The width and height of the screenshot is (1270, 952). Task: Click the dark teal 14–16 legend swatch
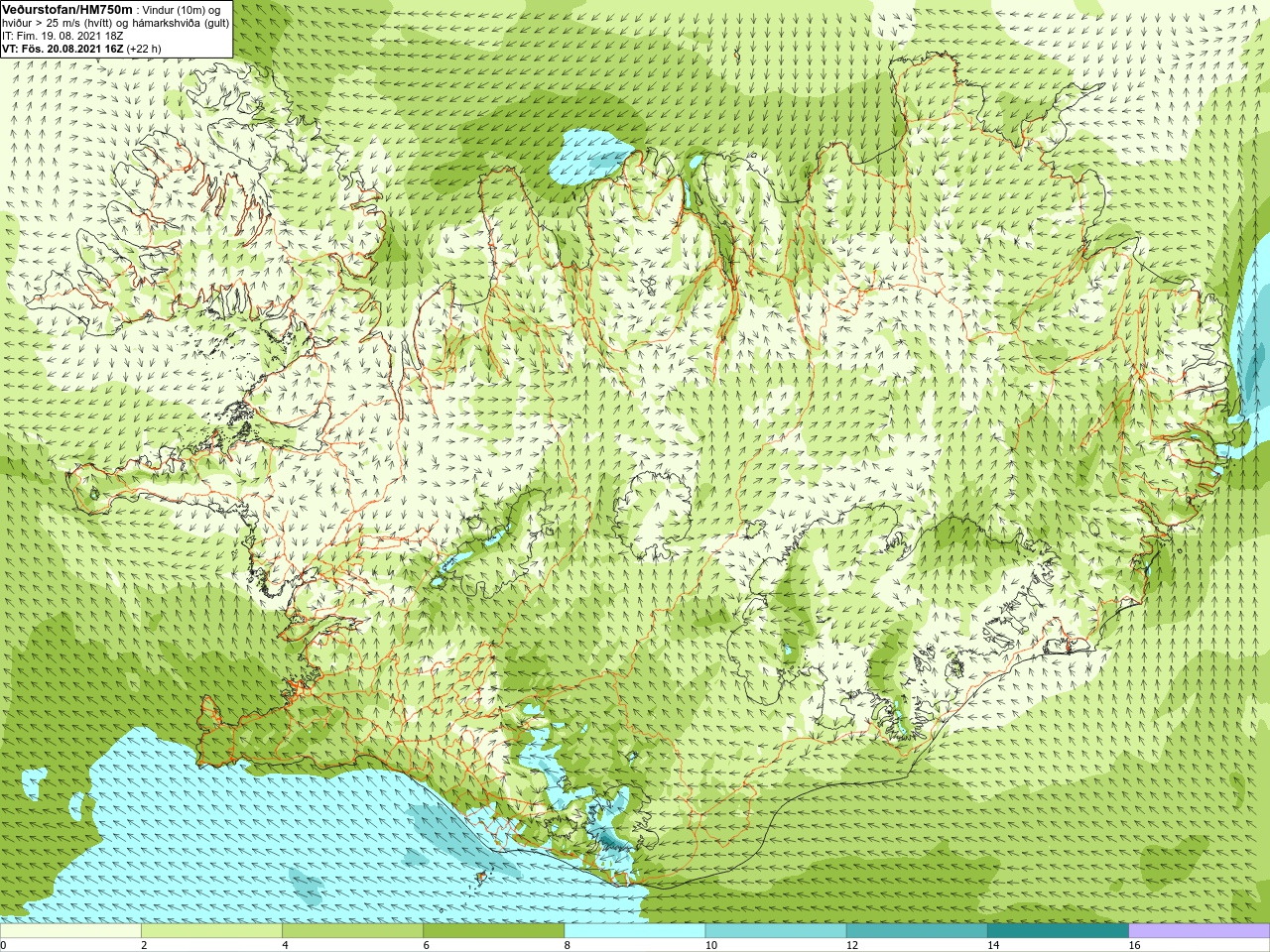point(1058,931)
